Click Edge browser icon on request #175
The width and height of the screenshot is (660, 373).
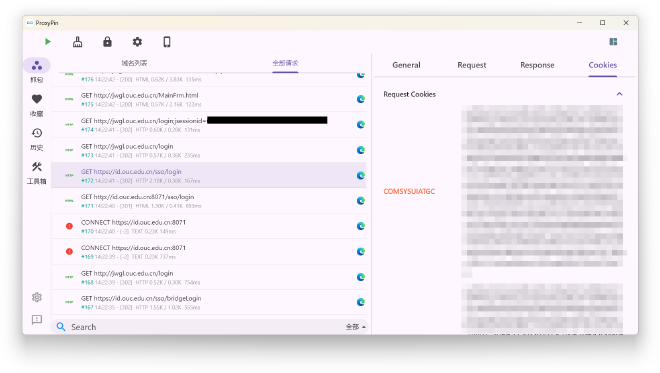361,99
